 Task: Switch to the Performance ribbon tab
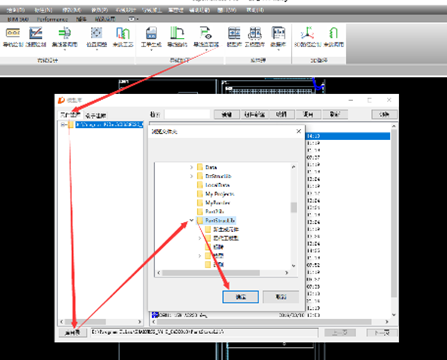click(x=52, y=19)
